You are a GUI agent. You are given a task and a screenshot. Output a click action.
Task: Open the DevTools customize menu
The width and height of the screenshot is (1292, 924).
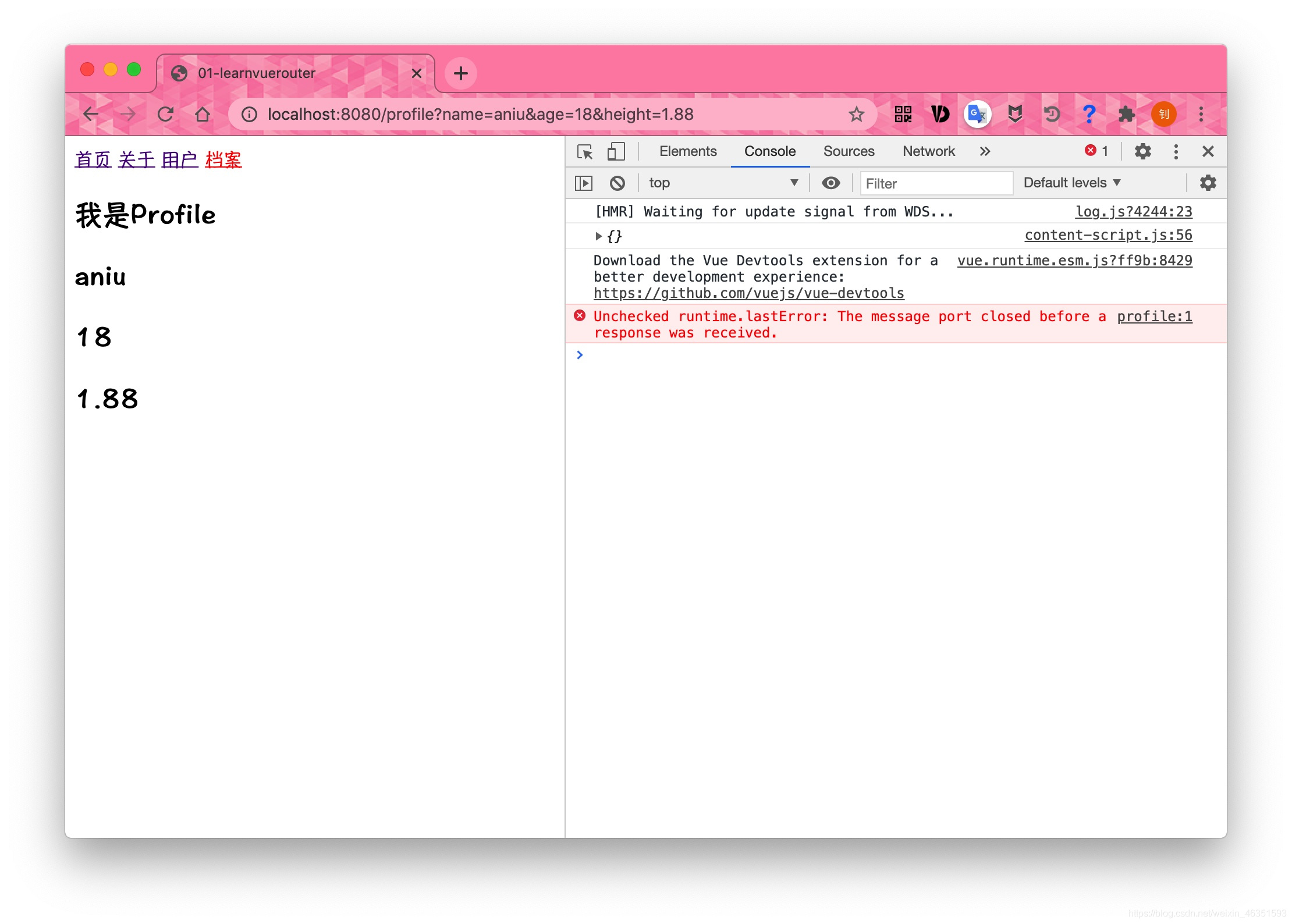[1176, 152]
